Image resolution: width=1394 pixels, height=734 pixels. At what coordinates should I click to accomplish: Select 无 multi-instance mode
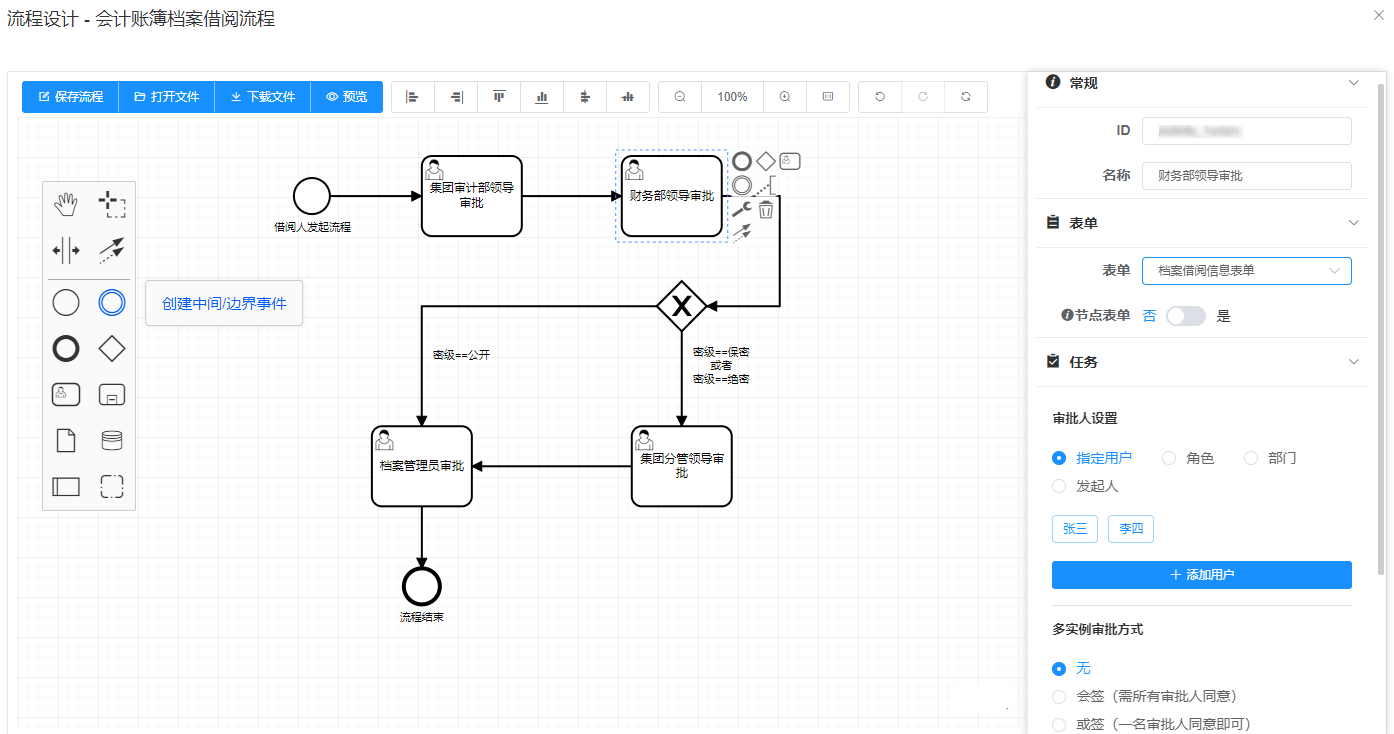pyautogui.click(x=1071, y=668)
